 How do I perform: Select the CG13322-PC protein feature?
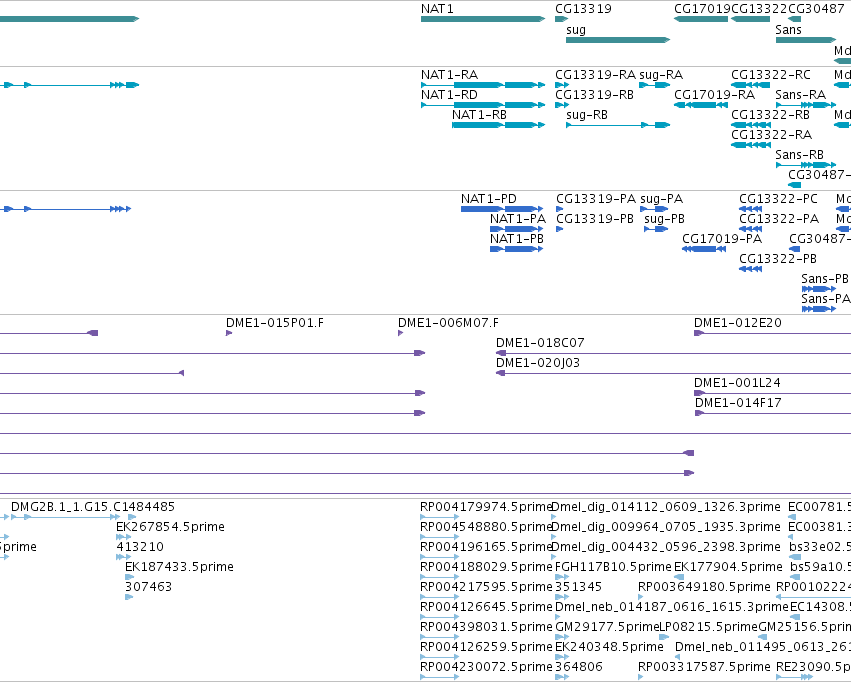pos(751,209)
